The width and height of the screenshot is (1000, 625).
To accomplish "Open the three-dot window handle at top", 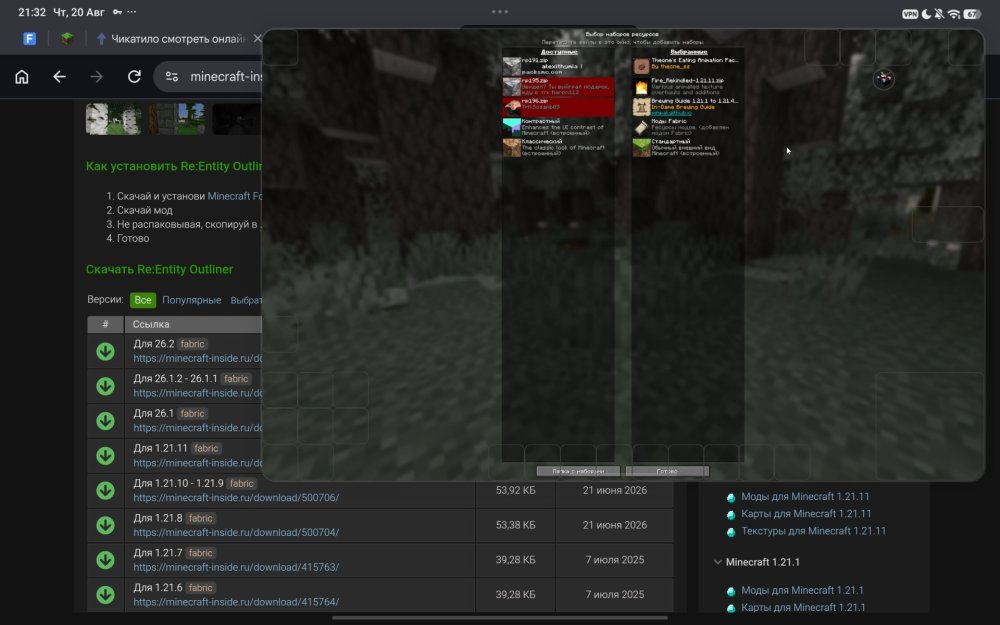I will coord(500,11).
